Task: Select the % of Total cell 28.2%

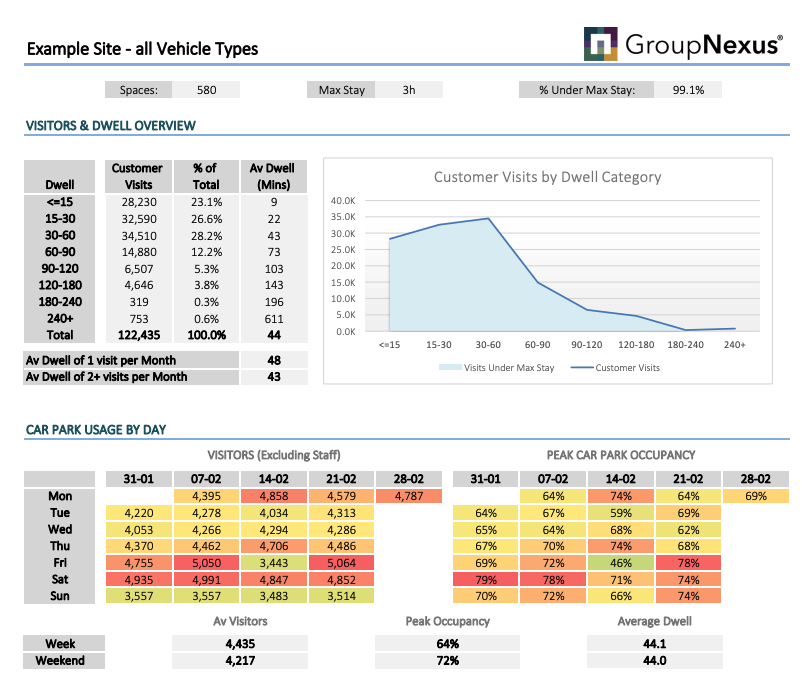Action: tap(206, 235)
